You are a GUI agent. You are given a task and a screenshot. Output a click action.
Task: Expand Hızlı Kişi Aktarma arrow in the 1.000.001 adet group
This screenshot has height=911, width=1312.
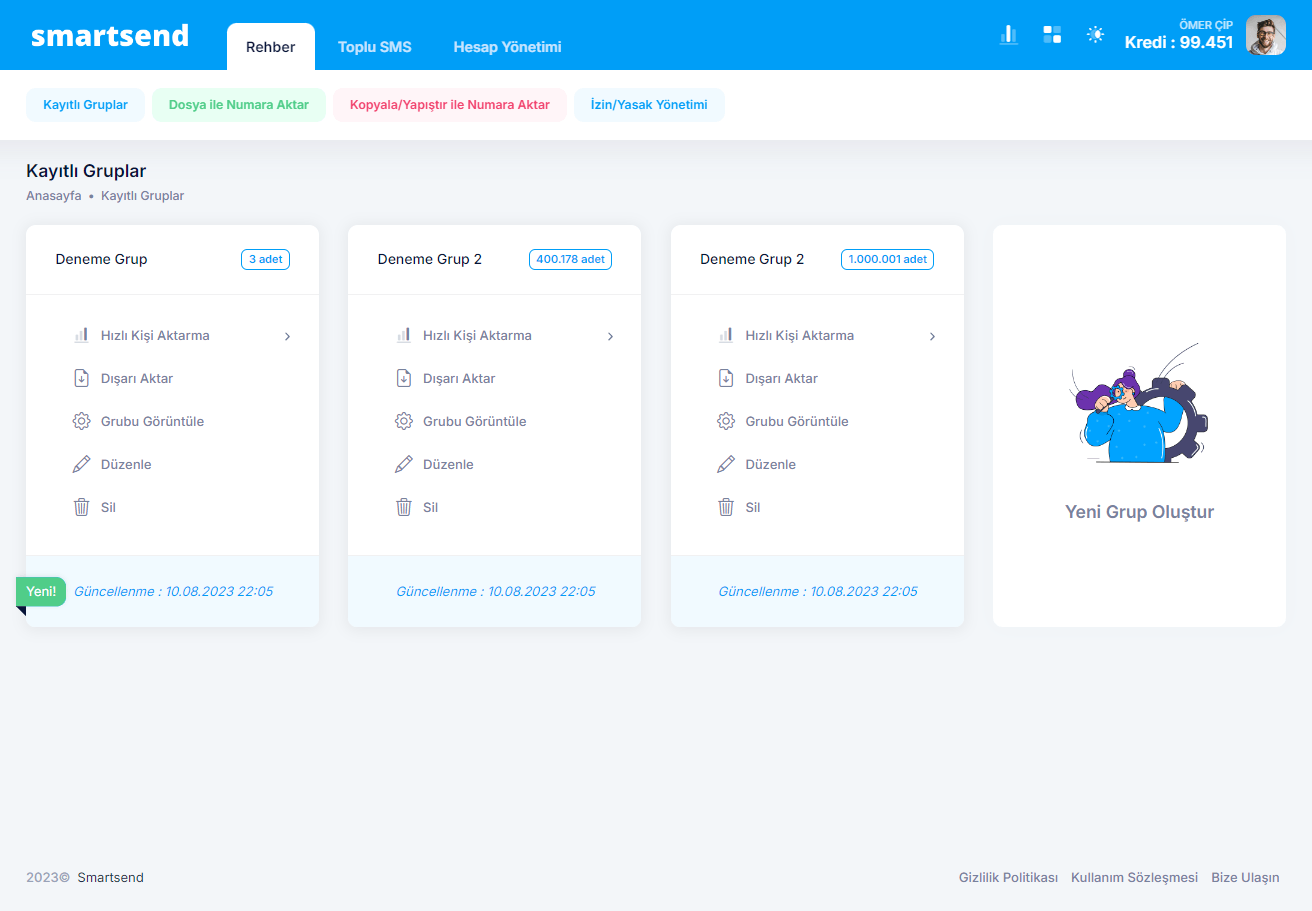[932, 336]
